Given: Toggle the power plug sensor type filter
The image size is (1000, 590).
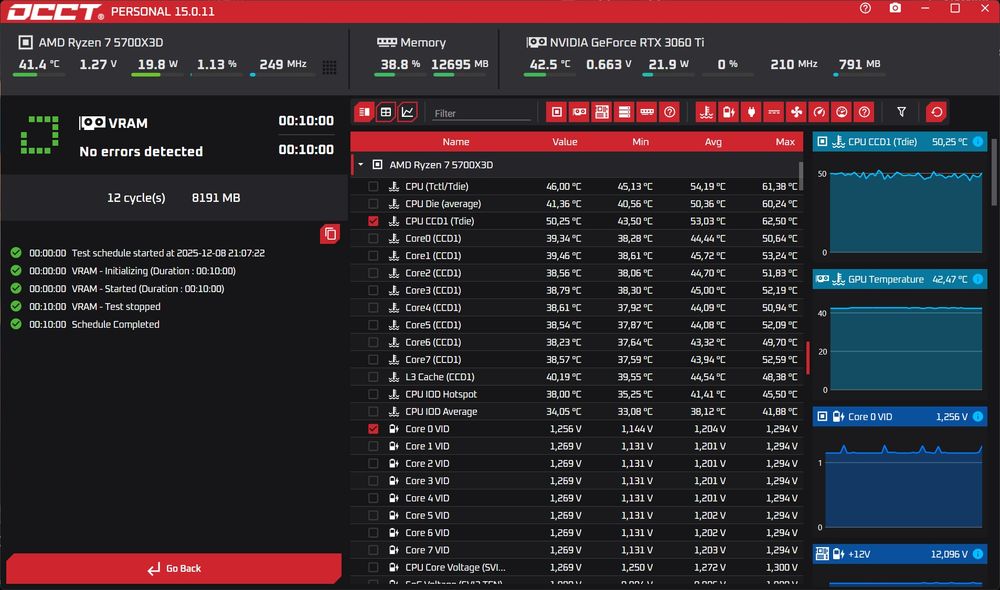Looking at the screenshot, I should click(x=751, y=112).
